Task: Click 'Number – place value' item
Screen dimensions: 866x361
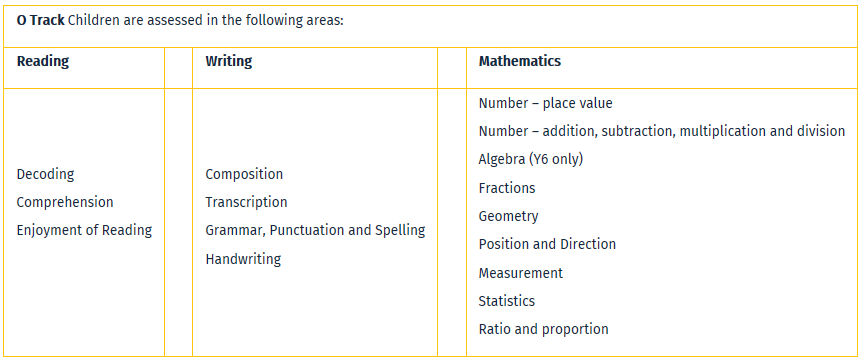Action: point(546,103)
